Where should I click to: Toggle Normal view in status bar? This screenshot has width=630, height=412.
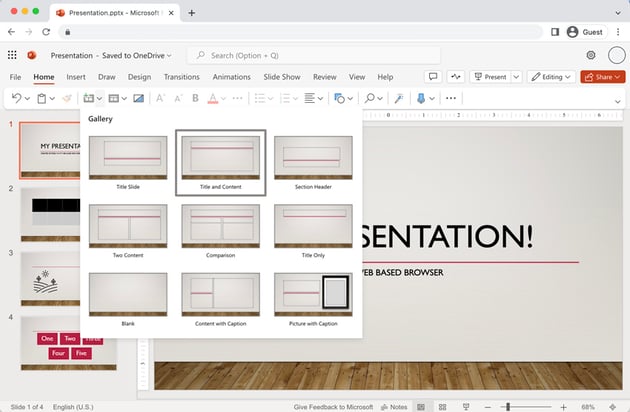pos(421,407)
